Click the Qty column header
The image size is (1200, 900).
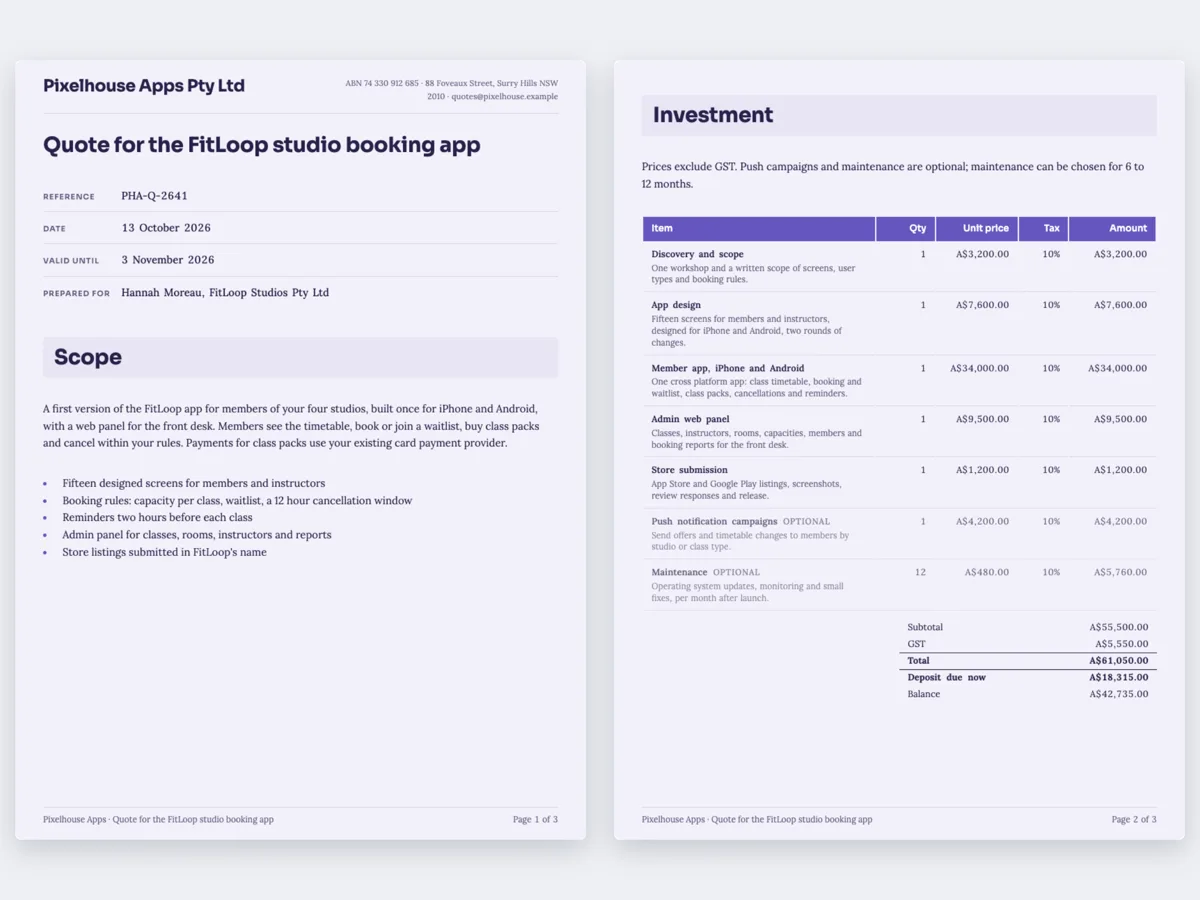tap(906, 229)
